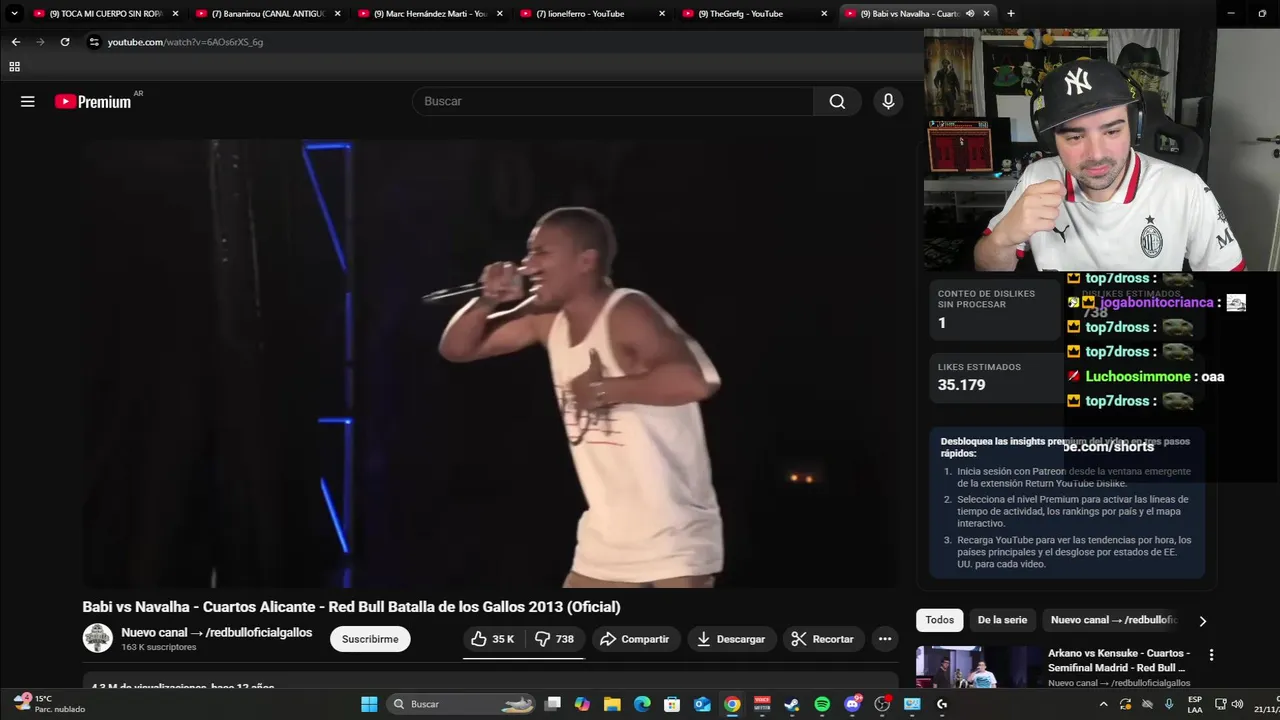Dislike the video showing 738
Viewport: 1280px width, 720px height.
555,639
